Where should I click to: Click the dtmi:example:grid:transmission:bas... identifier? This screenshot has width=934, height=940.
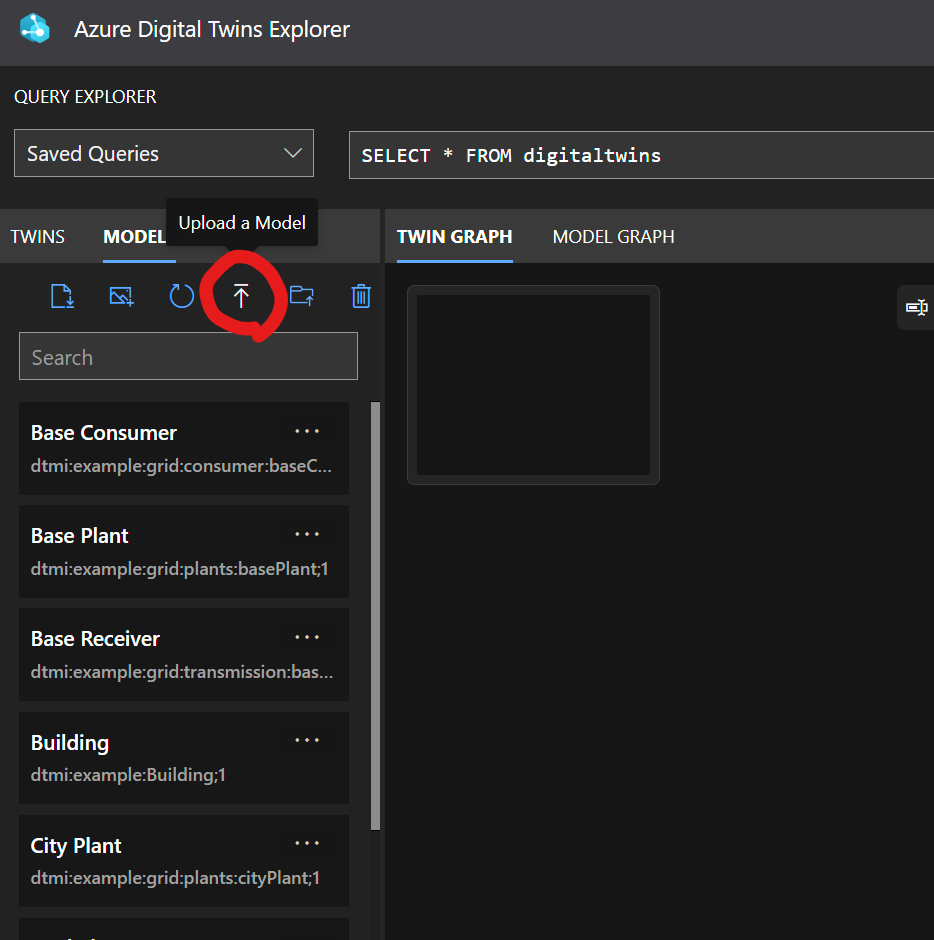click(x=182, y=672)
